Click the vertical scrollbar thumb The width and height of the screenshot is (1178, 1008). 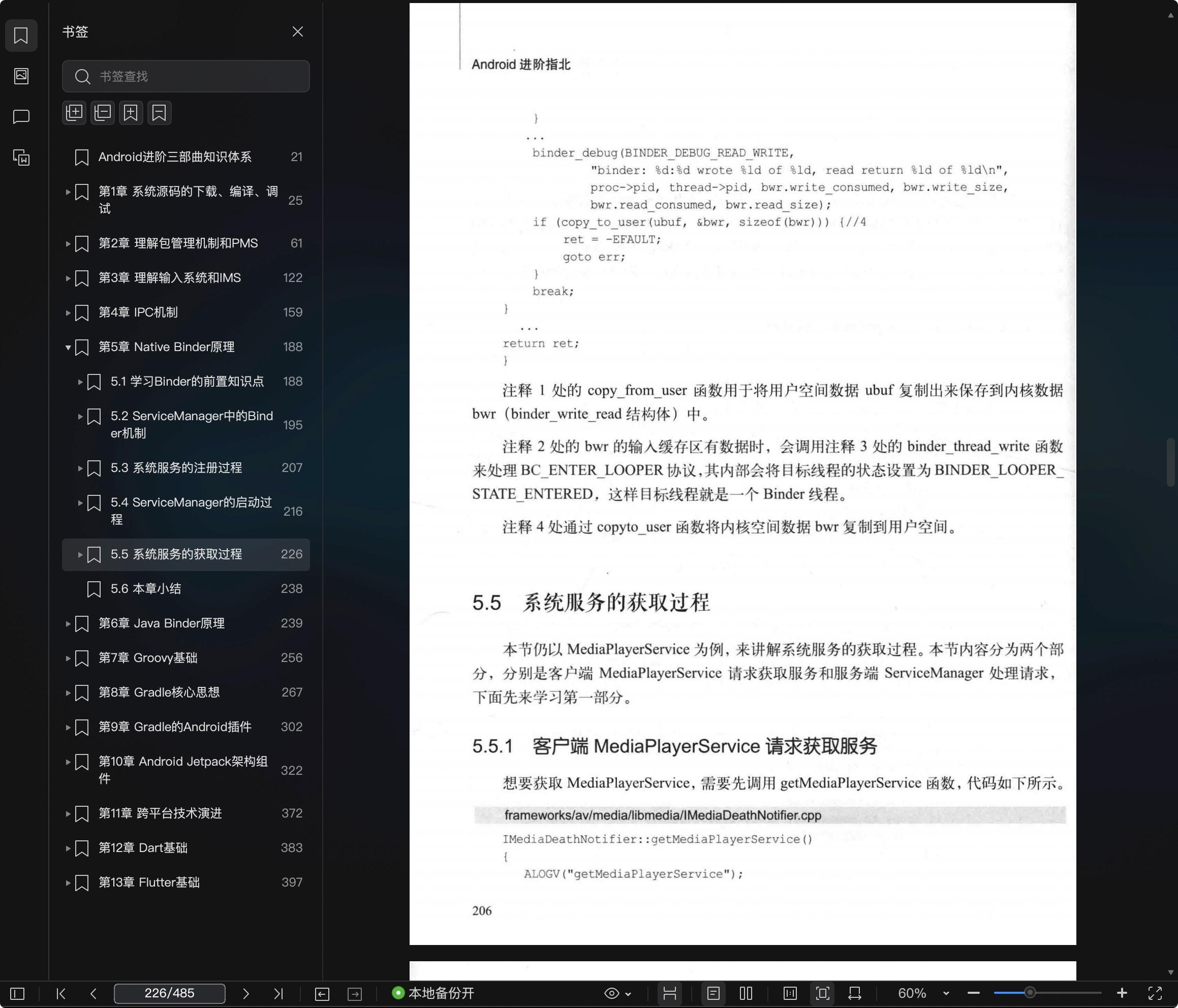click(x=1170, y=462)
